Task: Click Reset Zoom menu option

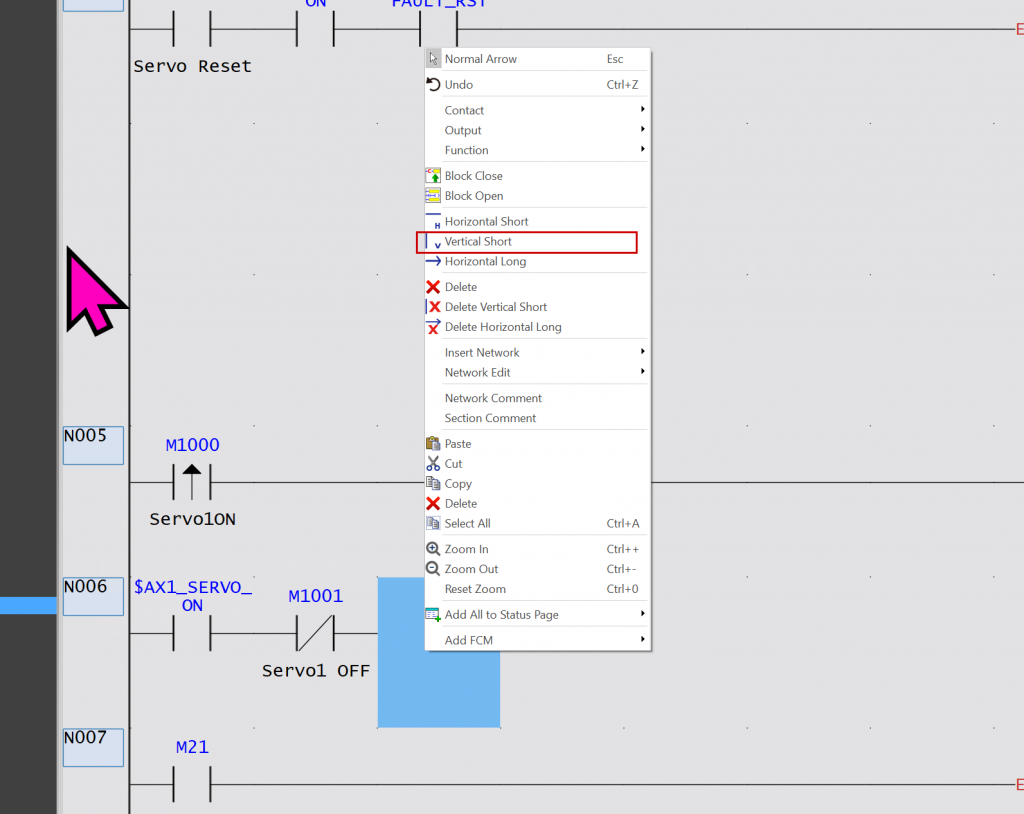Action: [475, 589]
